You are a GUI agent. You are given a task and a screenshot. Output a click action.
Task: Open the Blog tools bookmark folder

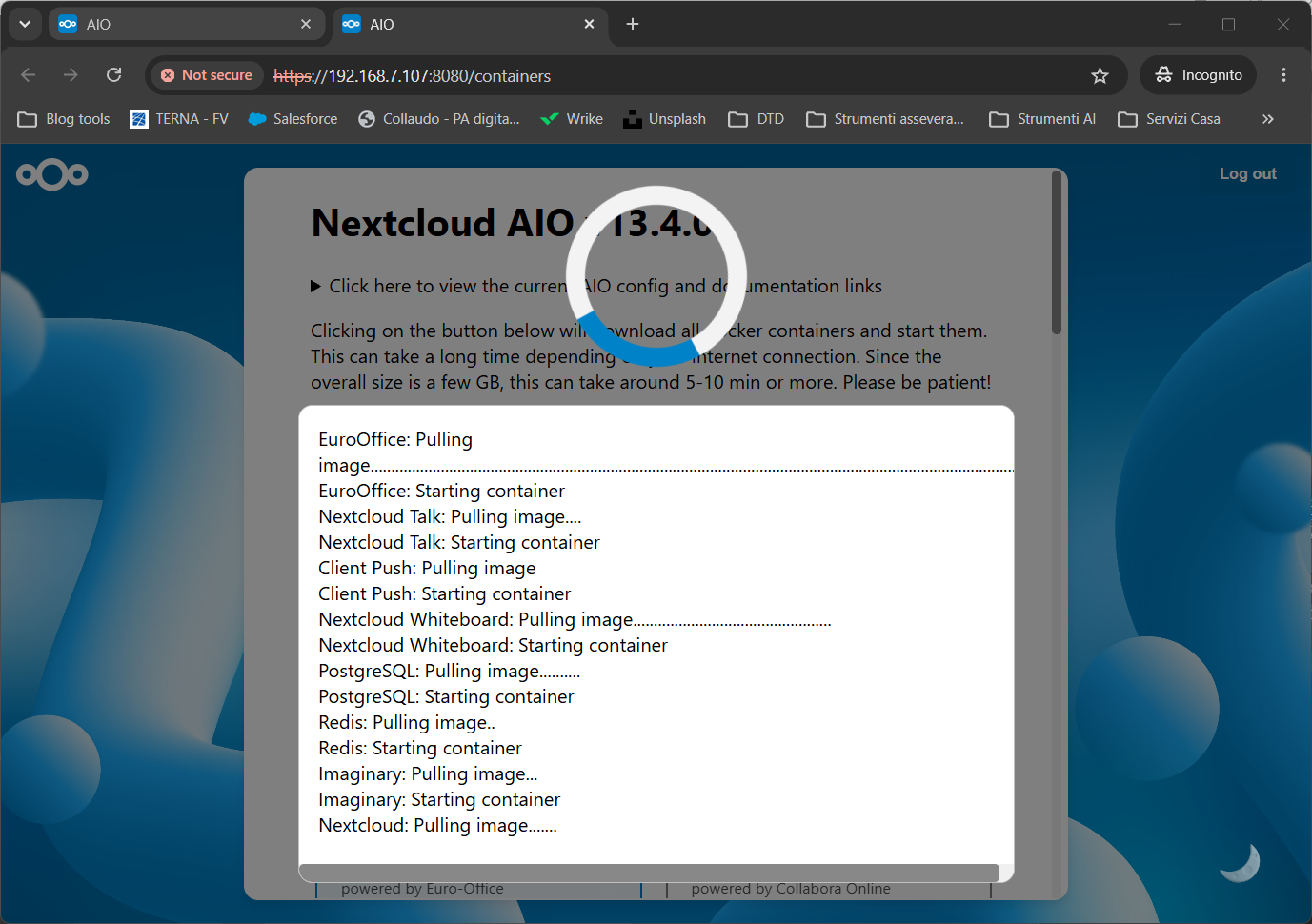point(64,119)
